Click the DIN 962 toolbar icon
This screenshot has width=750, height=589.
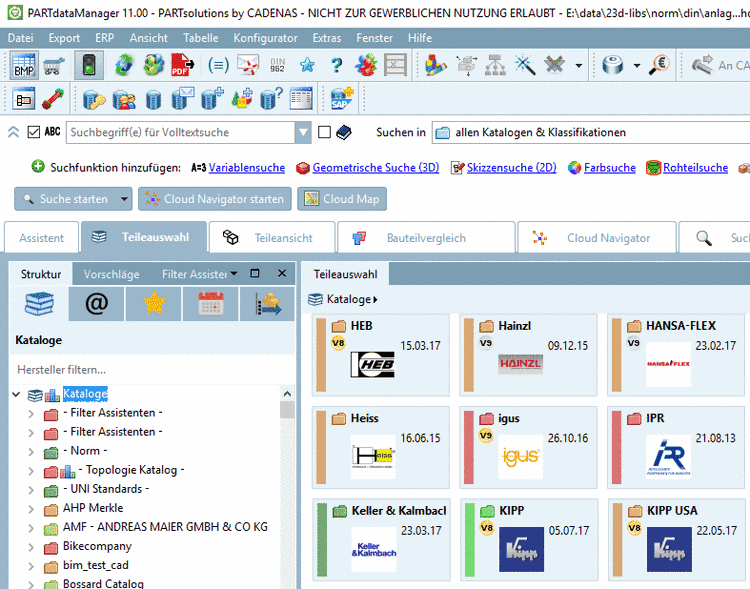[x=277, y=65]
